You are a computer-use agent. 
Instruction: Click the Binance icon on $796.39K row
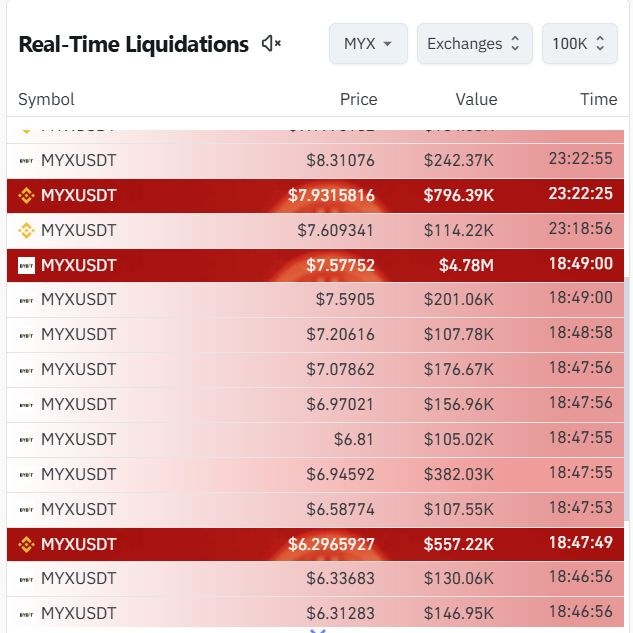click(x=26, y=196)
